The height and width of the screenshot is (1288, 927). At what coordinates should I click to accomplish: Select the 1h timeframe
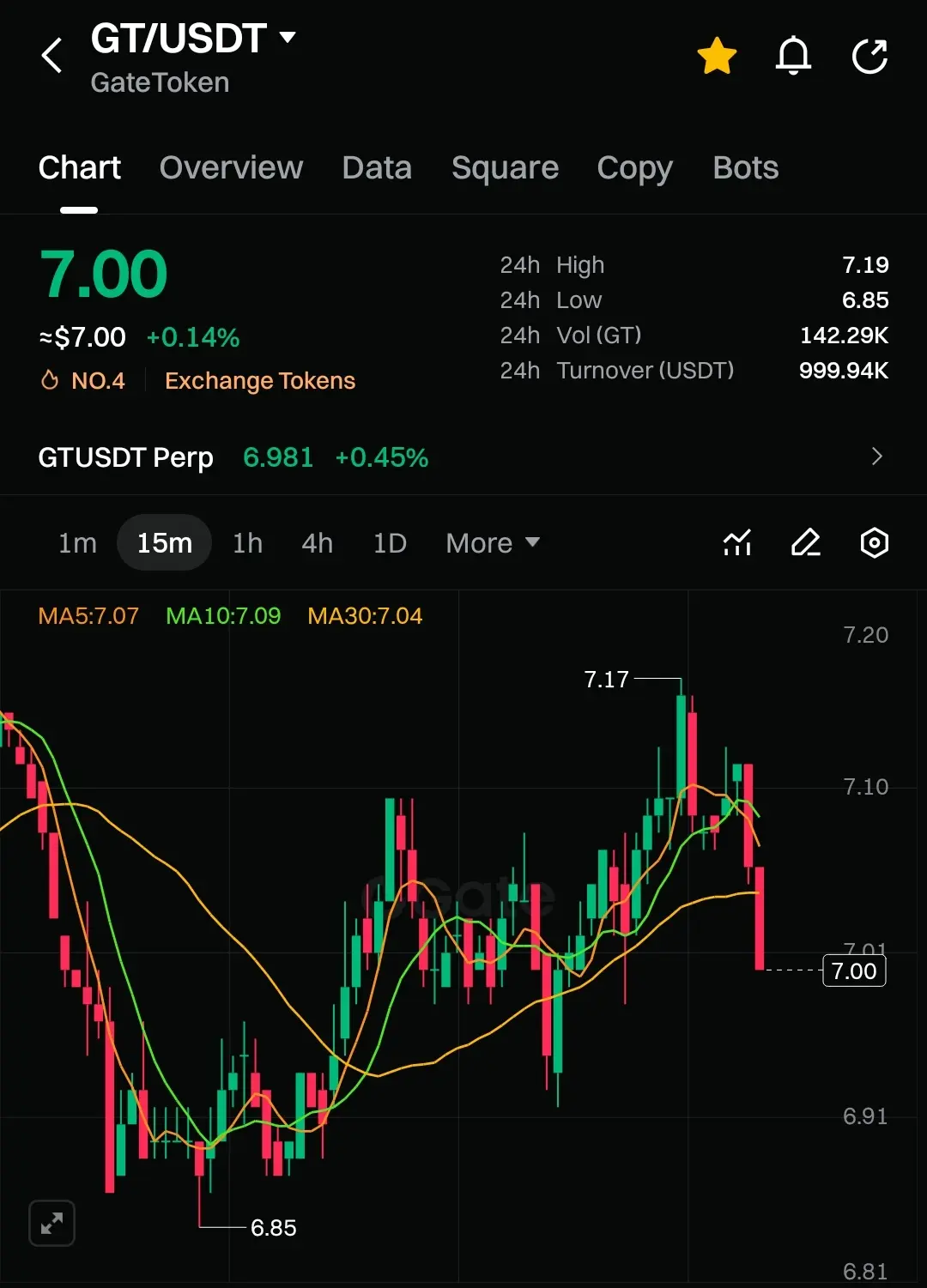(247, 543)
